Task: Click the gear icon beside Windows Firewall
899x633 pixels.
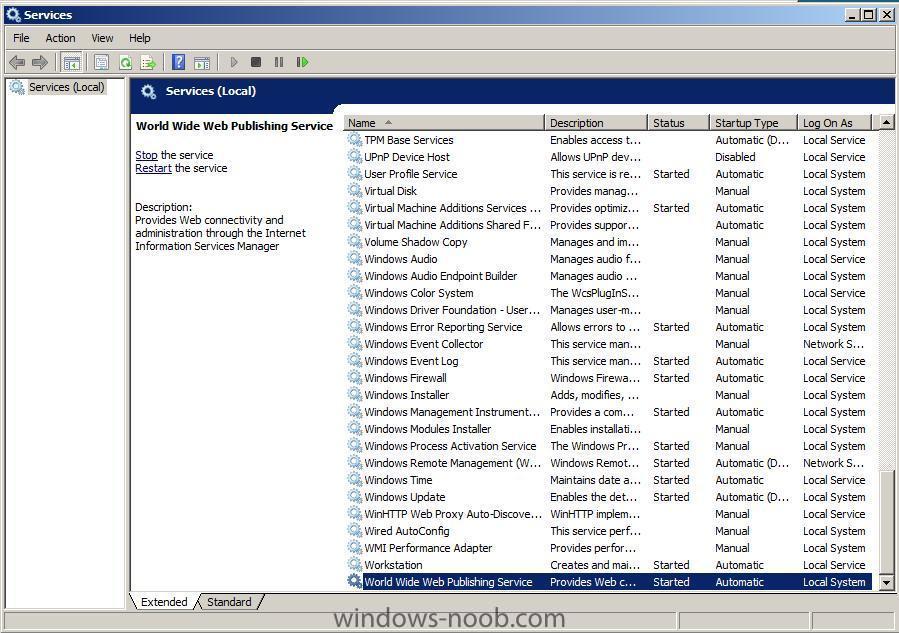Action: (355, 377)
